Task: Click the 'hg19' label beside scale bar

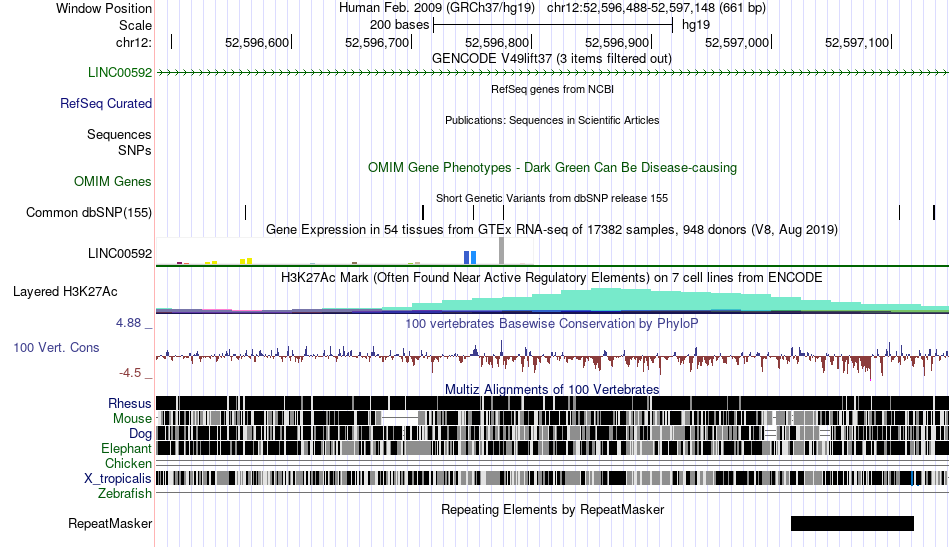Action: [696, 25]
